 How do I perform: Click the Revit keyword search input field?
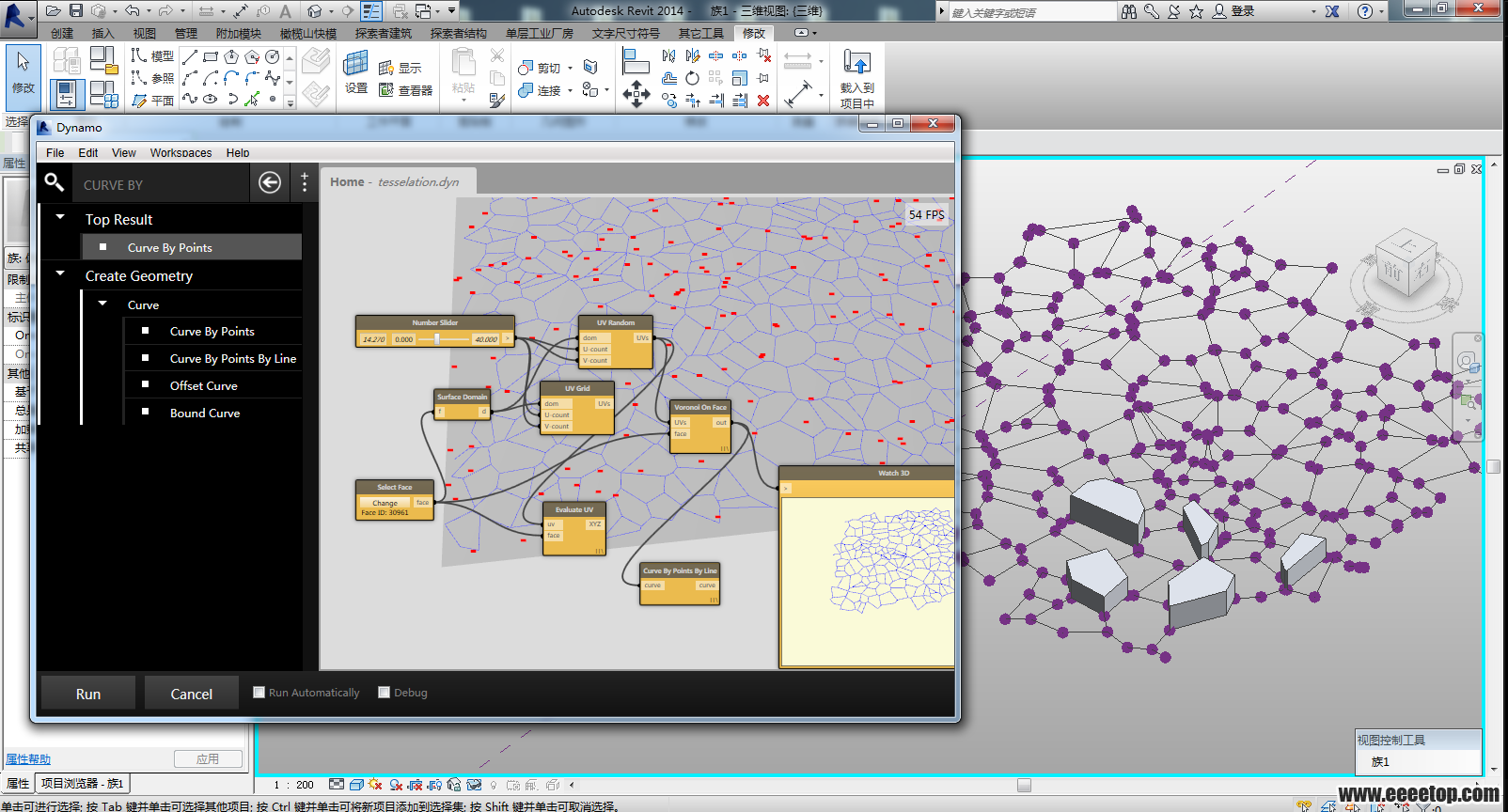1031,11
